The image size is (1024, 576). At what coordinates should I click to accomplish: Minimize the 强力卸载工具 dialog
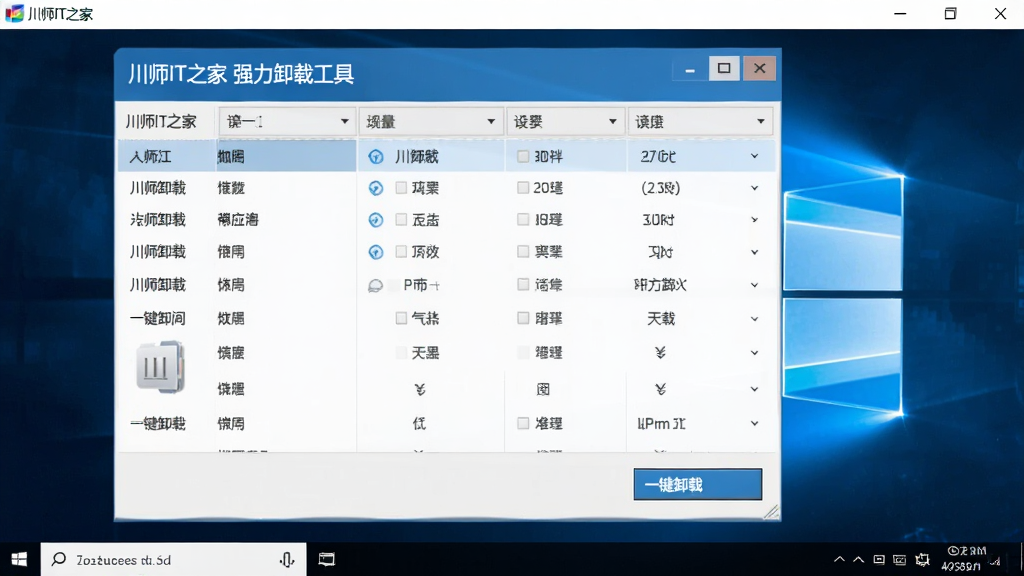690,69
